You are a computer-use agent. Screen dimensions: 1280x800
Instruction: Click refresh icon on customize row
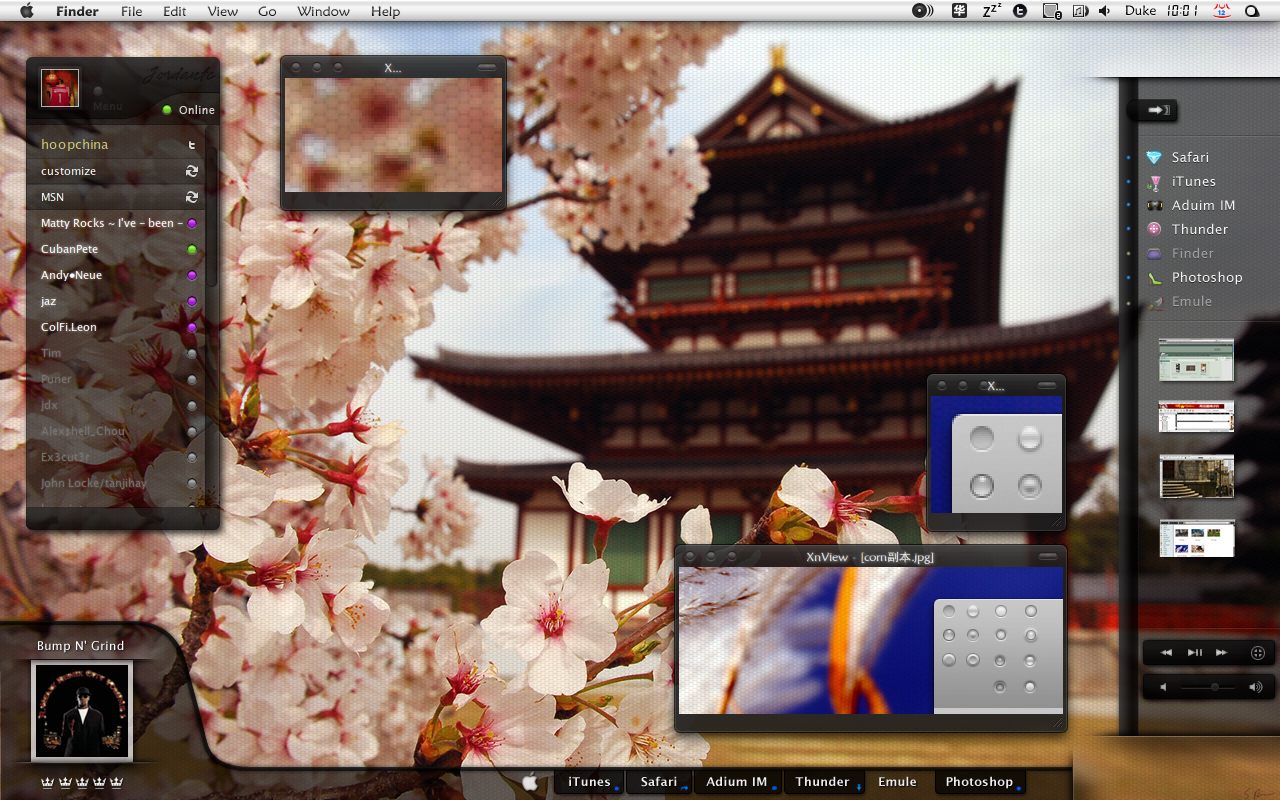(192, 171)
